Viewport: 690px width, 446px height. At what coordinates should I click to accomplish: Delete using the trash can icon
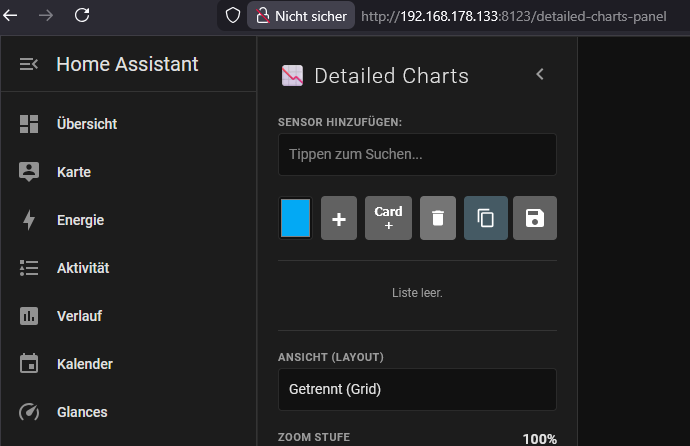(438, 218)
